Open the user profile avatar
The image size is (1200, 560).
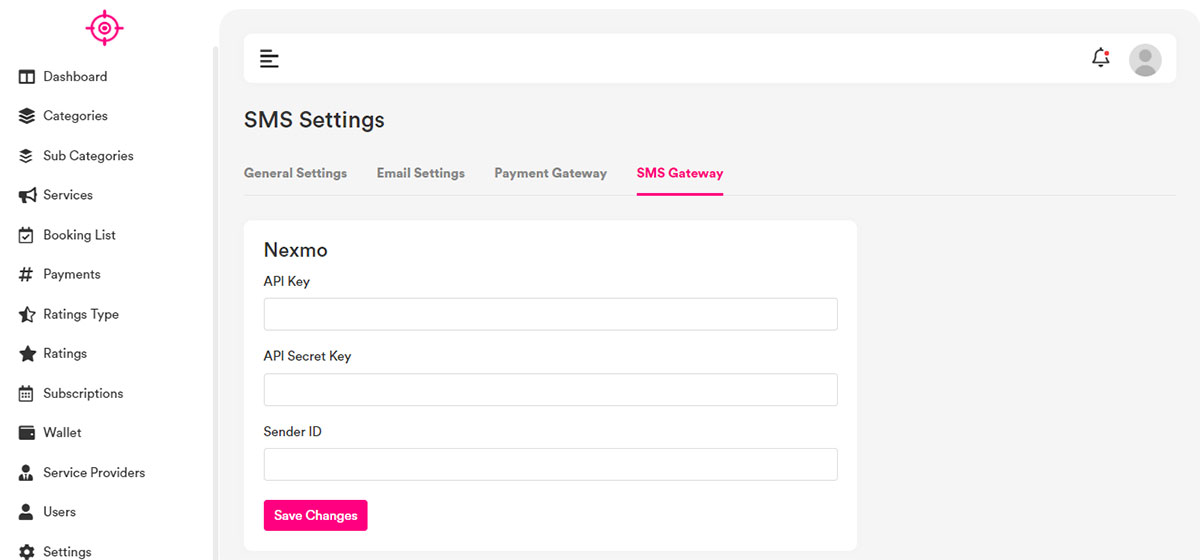(x=1144, y=60)
